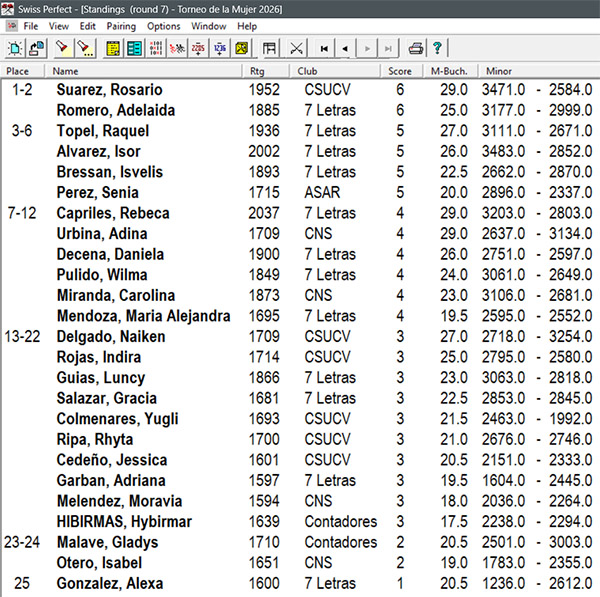Open the Pairing menu
Image resolution: width=600 pixels, height=597 pixels.
[x=122, y=26]
